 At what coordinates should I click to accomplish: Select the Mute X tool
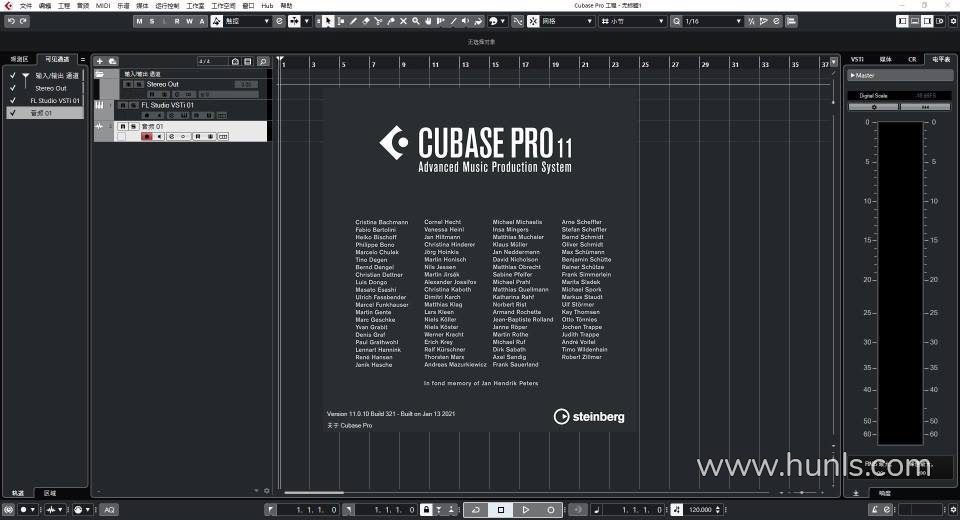[403, 21]
